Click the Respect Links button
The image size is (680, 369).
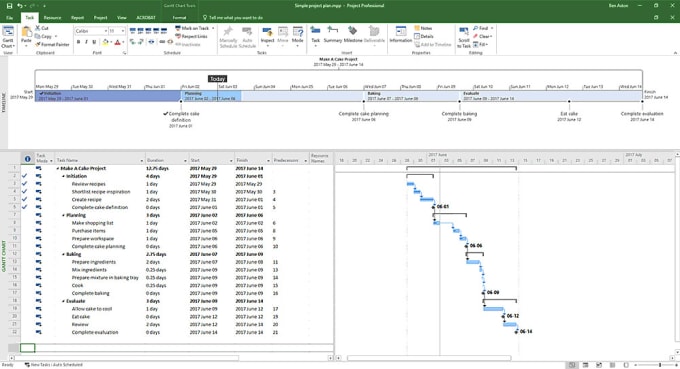tap(191, 36)
